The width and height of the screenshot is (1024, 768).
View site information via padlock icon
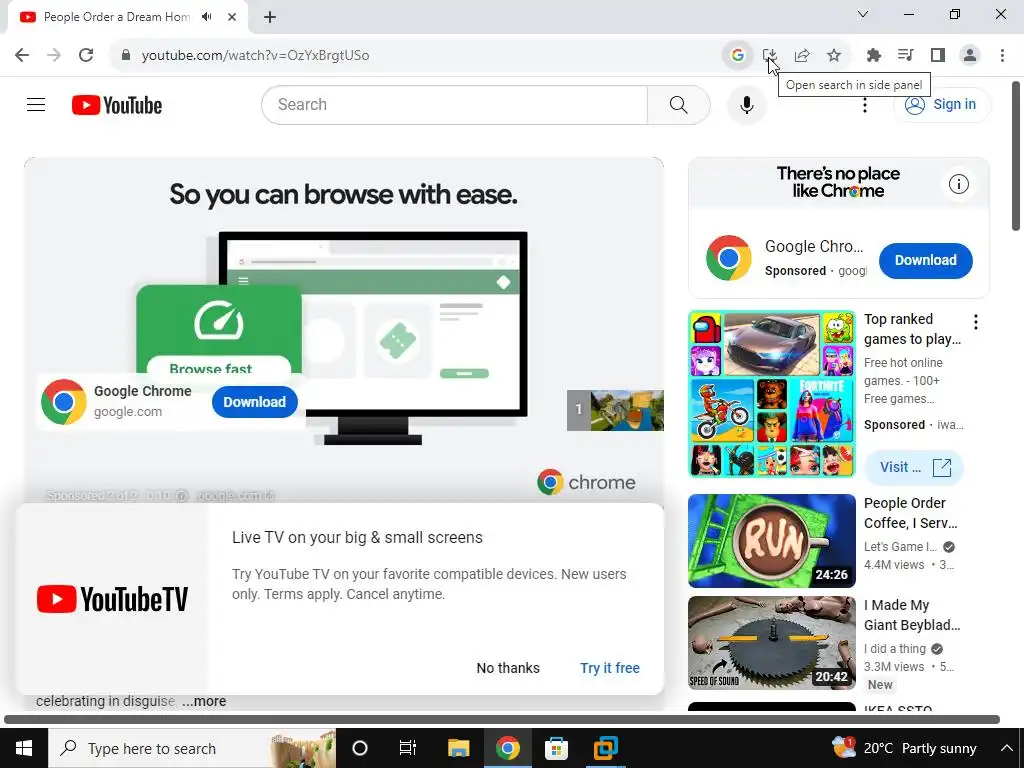point(126,55)
